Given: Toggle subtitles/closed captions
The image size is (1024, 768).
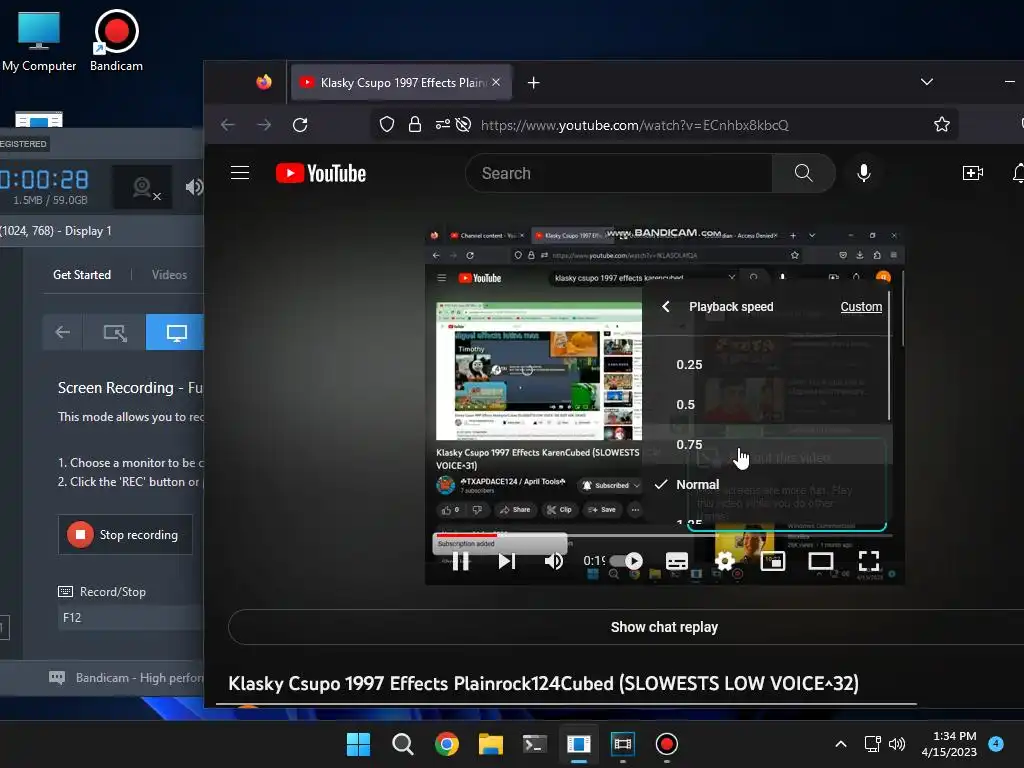Looking at the screenshot, I should 677,561.
